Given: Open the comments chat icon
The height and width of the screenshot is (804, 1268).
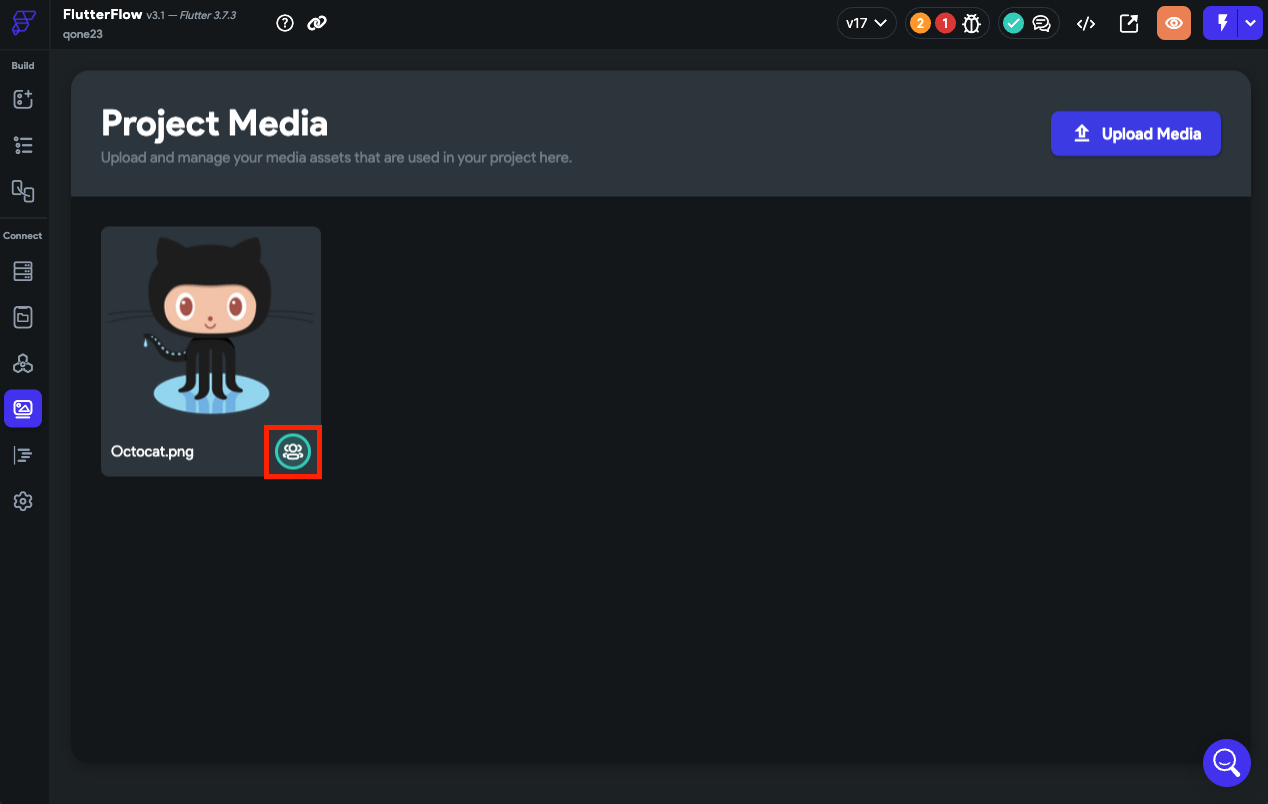Looking at the screenshot, I should click(x=1042, y=23).
